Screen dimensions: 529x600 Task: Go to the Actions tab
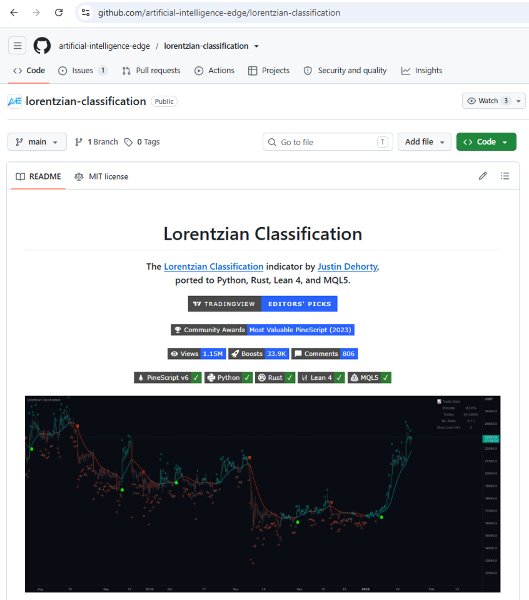click(x=214, y=70)
